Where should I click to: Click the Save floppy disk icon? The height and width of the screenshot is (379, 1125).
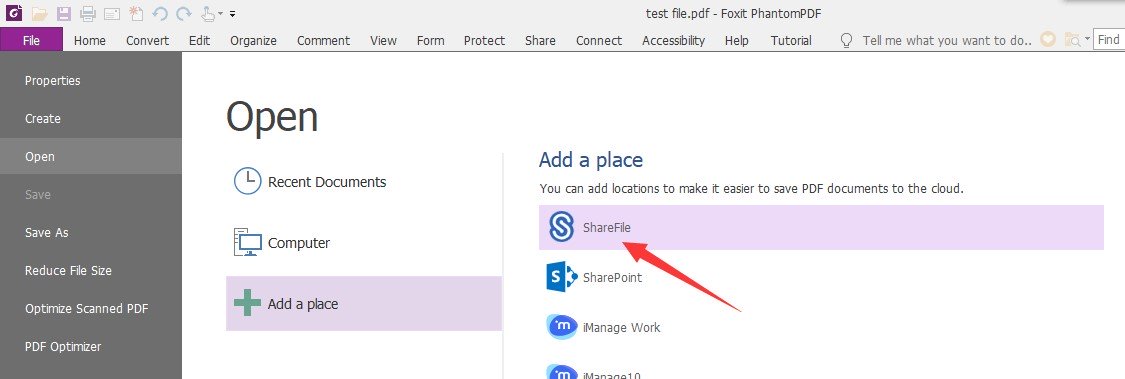coord(63,13)
